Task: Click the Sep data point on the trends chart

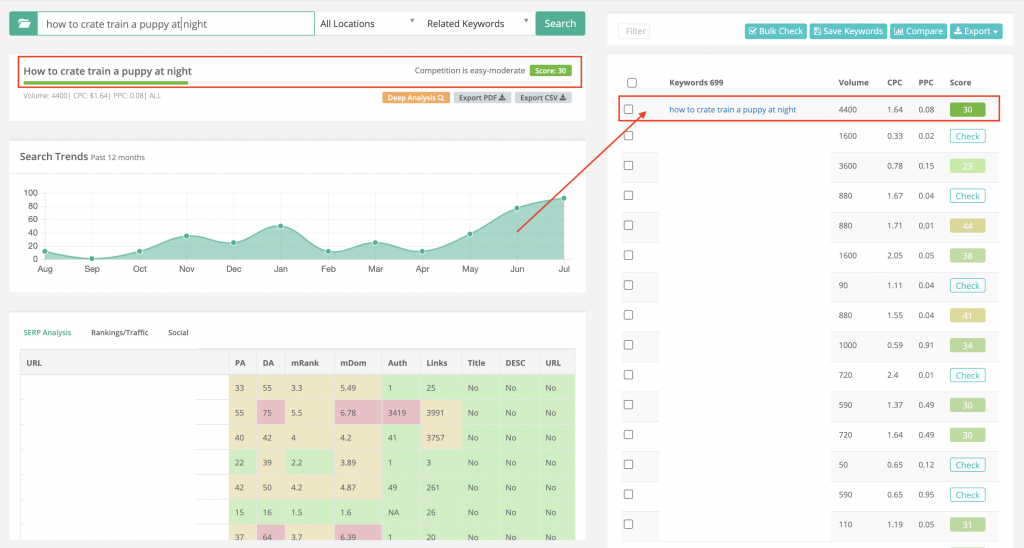Action: click(x=92, y=259)
